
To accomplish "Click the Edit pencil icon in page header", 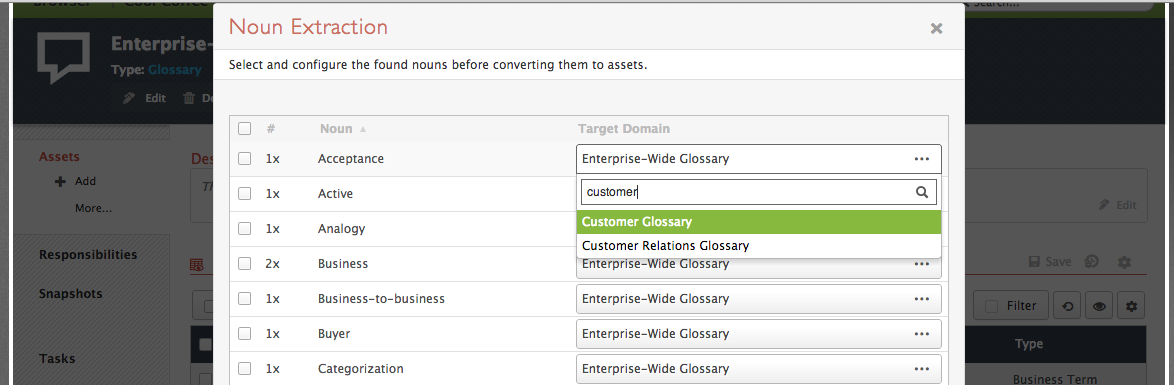I will click(x=130, y=98).
